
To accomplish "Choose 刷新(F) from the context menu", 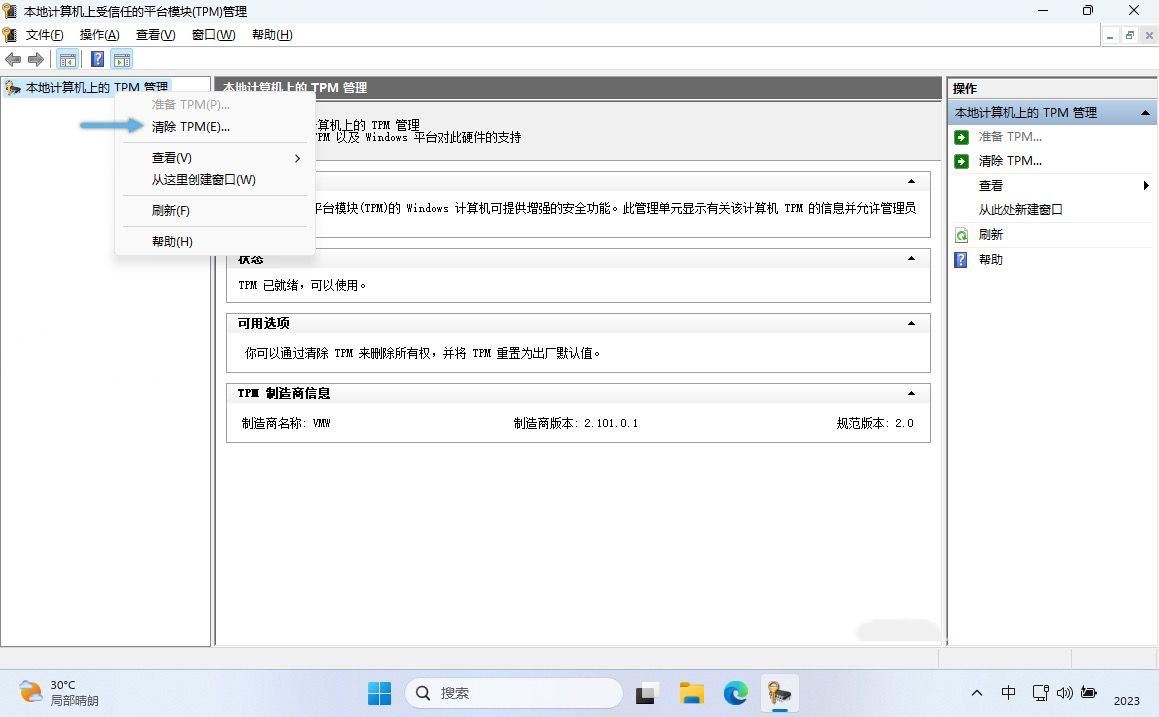I will click(x=171, y=211).
